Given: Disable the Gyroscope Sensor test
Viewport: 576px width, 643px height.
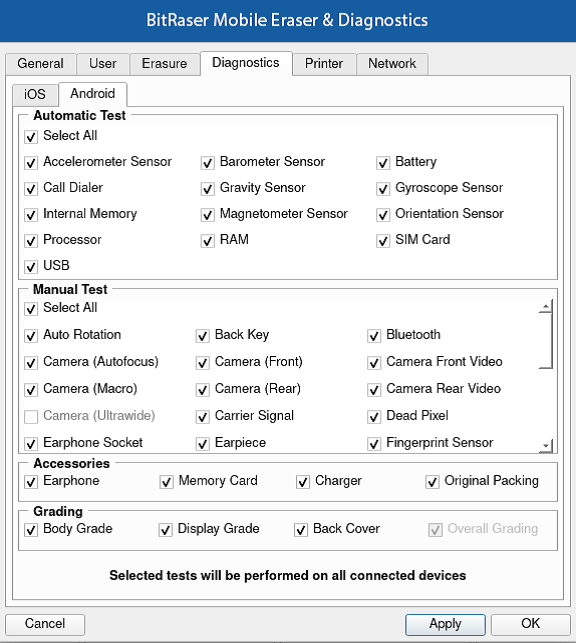Looking at the screenshot, I should pyautogui.click(x=383, y=189).
